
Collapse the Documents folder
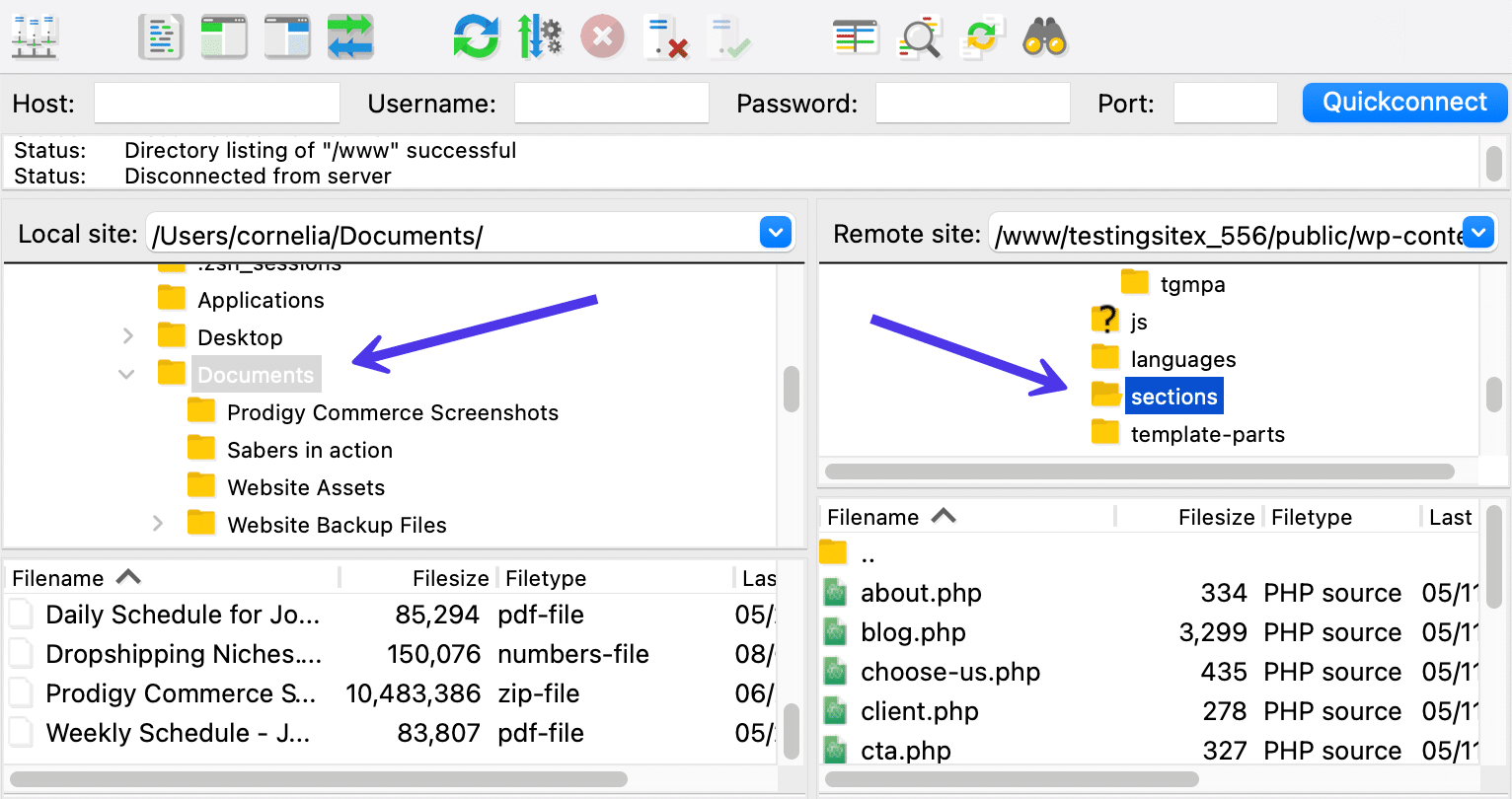(x=125, y=374)
